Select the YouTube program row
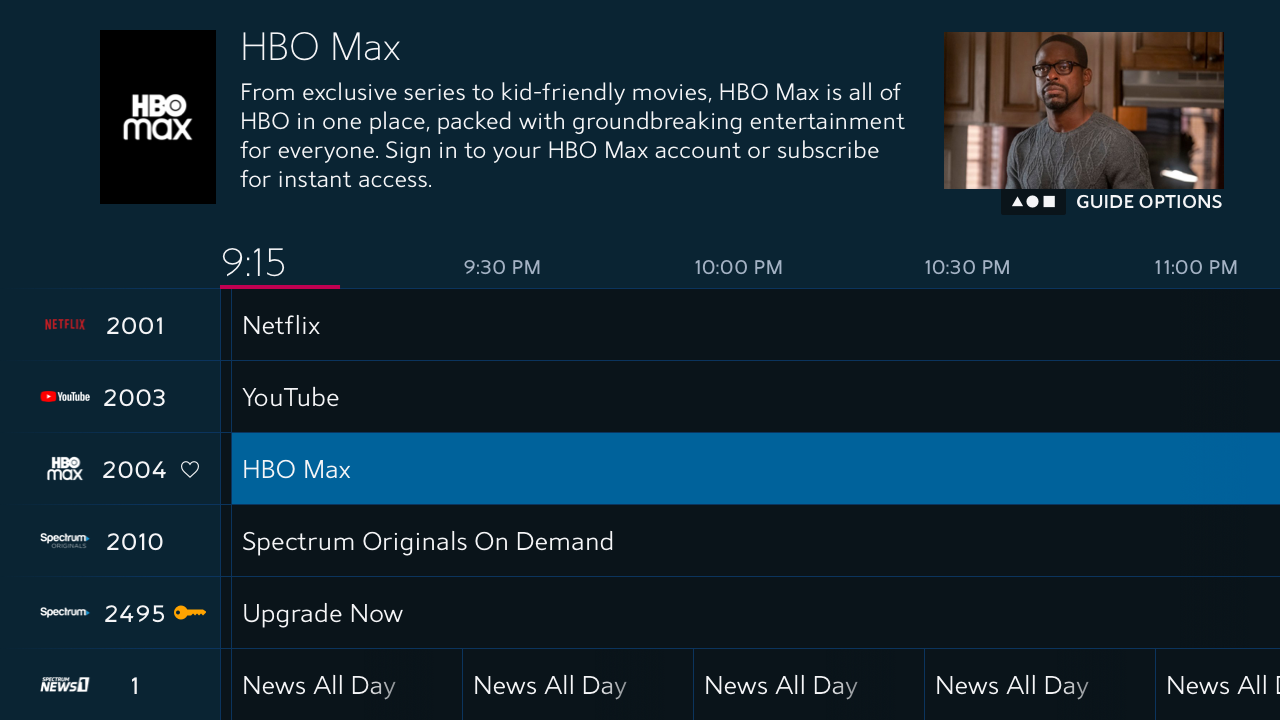The width and height of the screenshot is (1280, 720). point(755,397)
